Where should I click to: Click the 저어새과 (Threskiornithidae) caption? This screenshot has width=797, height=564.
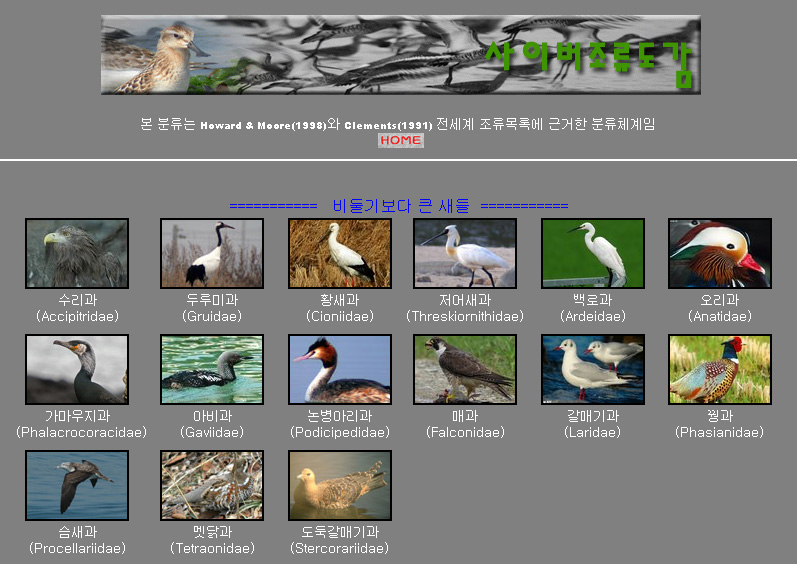465,308
